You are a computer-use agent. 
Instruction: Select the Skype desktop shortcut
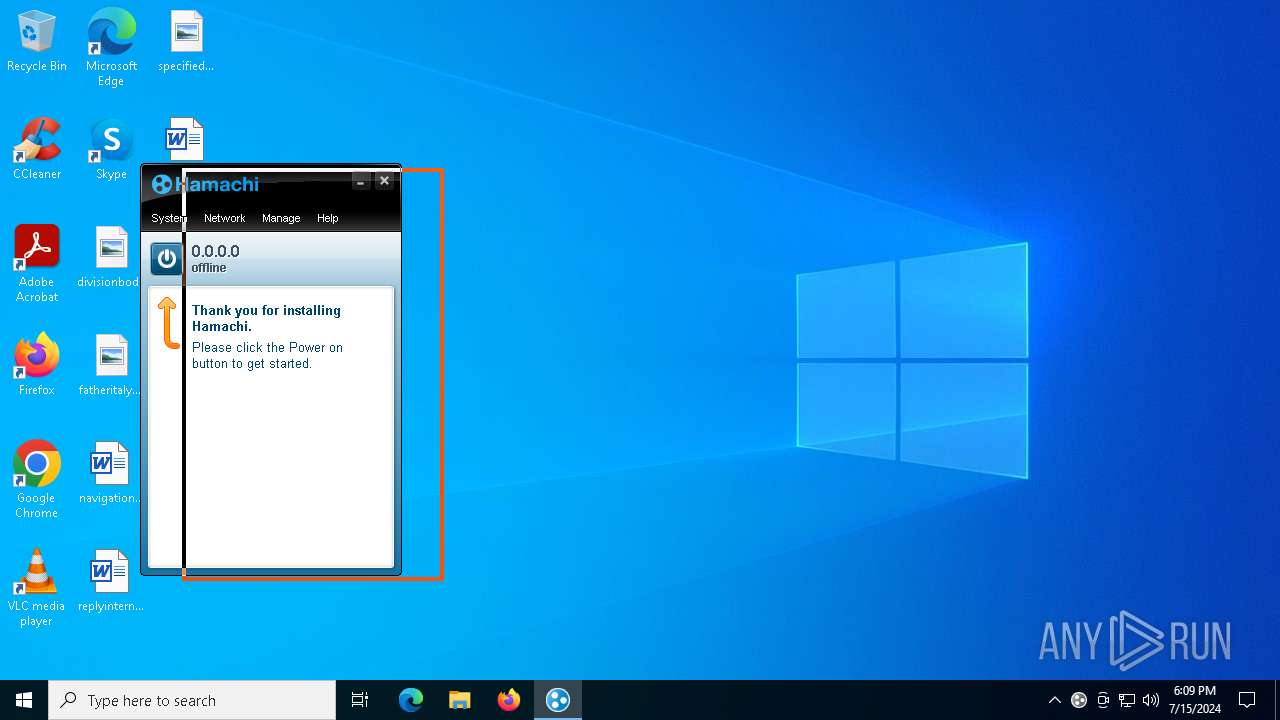[x=111, y=149]
